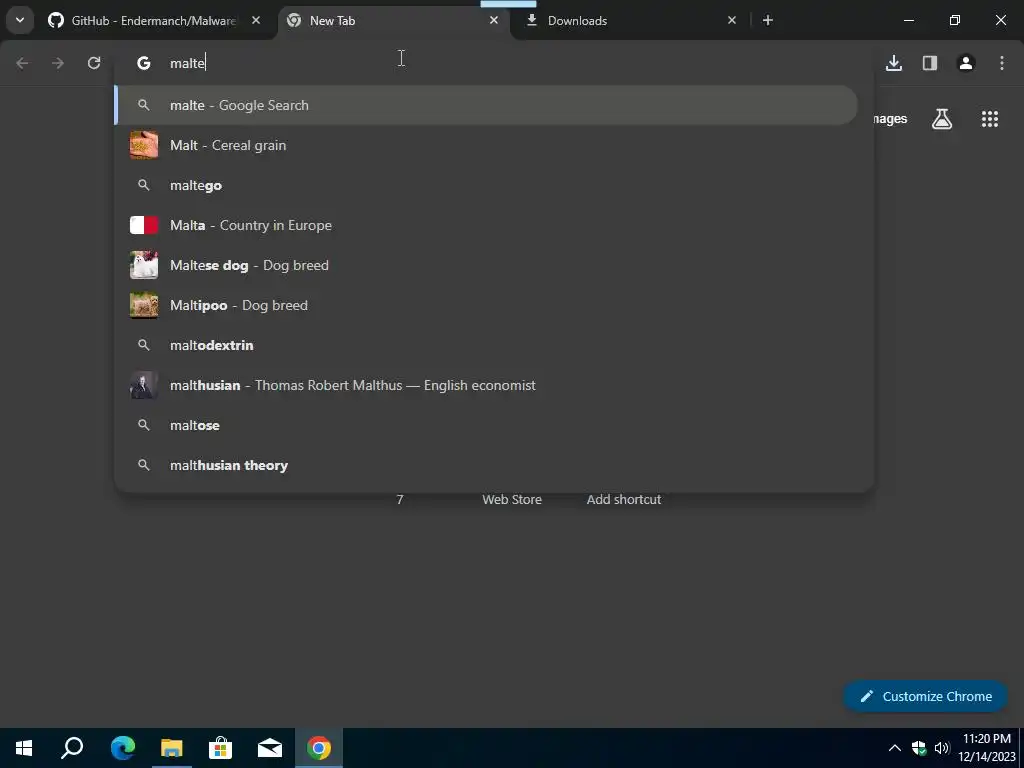Image resolution: width=1024 pixels, height=768 pixels.
Task: Click the Malt cereal grain thumbnail
Action: click(144, 145)
